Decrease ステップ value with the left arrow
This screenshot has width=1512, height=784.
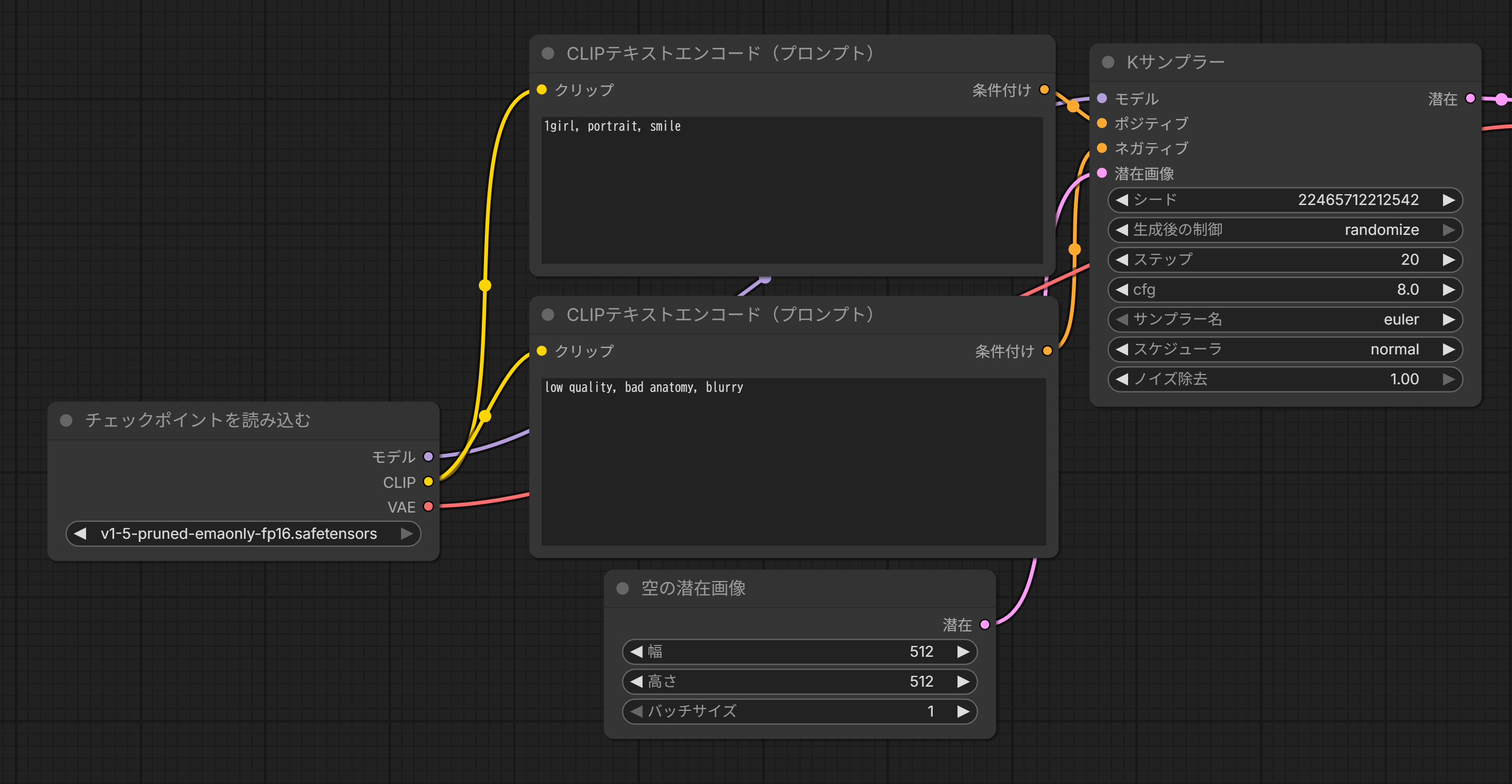pos(1122,260)
